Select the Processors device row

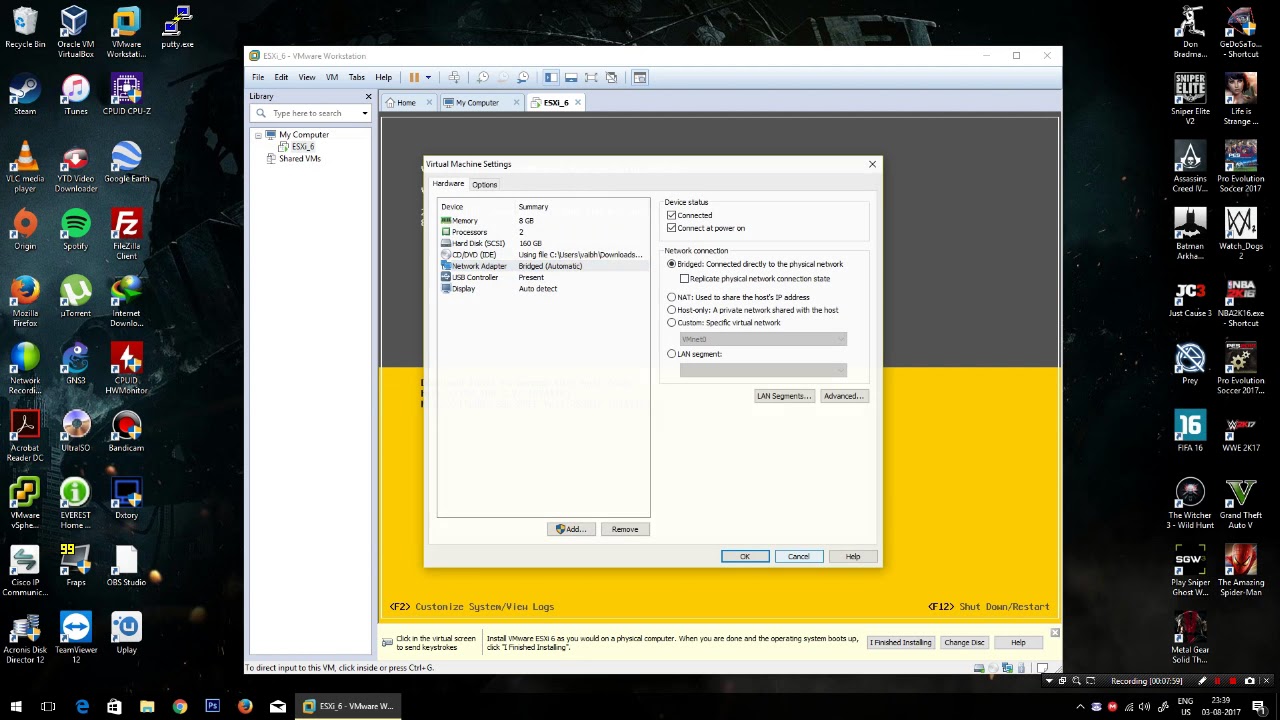(x=543, y=232)
